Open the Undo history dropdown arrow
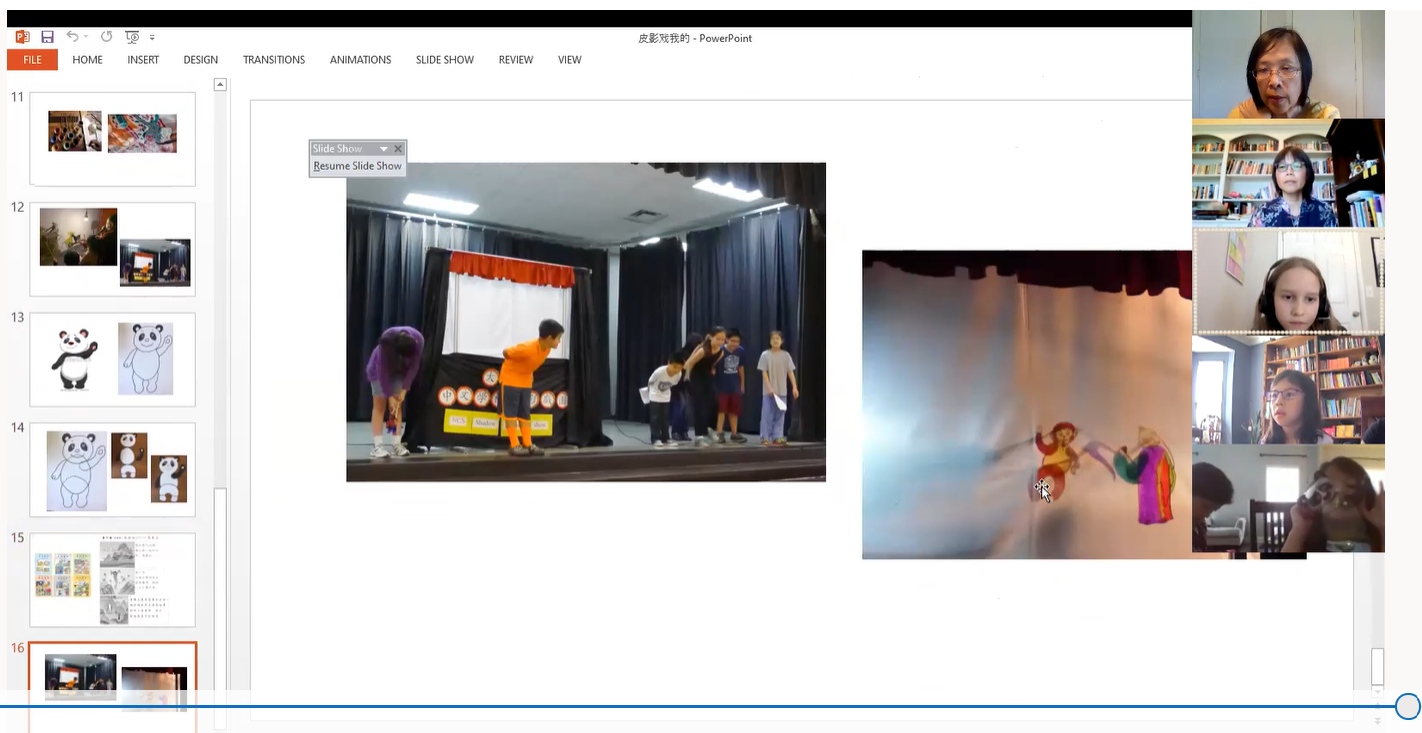 pos(87,37)
